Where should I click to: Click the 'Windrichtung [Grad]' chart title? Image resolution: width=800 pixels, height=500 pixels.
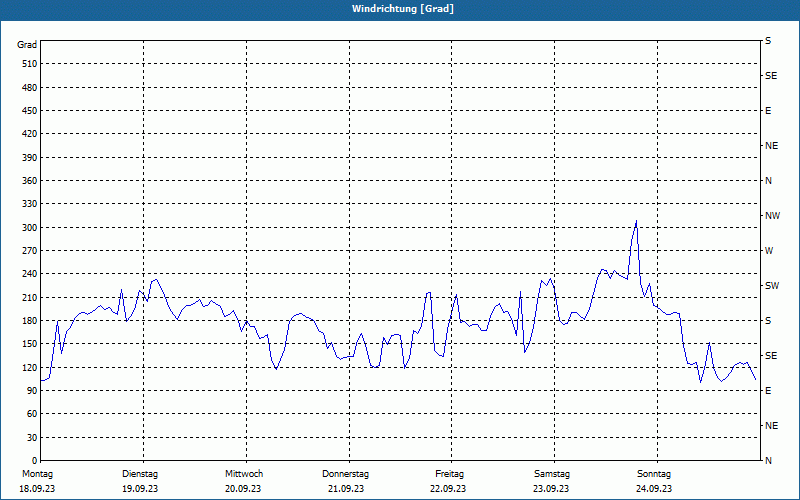click(403, 9)
